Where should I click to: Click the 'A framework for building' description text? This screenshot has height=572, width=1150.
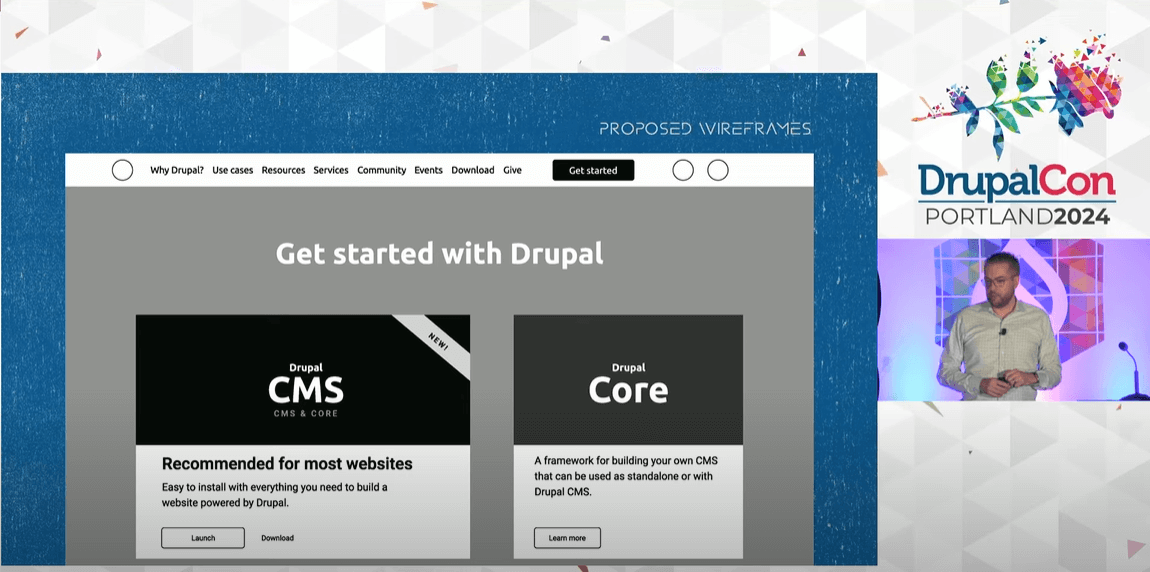point(626,476)
